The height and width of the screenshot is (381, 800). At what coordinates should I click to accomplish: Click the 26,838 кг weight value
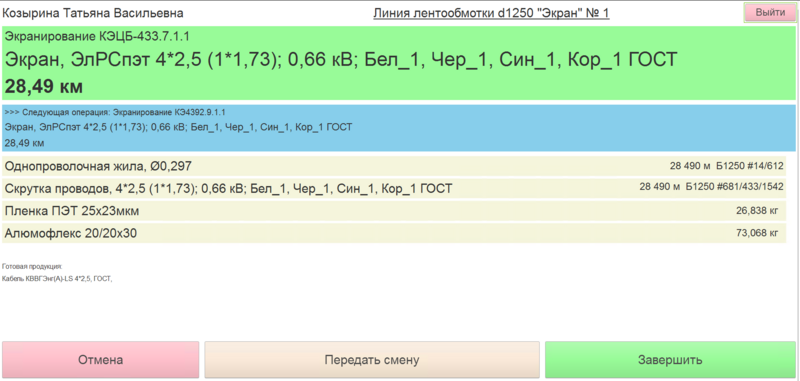pyautogui.click(x=757, y=209)
